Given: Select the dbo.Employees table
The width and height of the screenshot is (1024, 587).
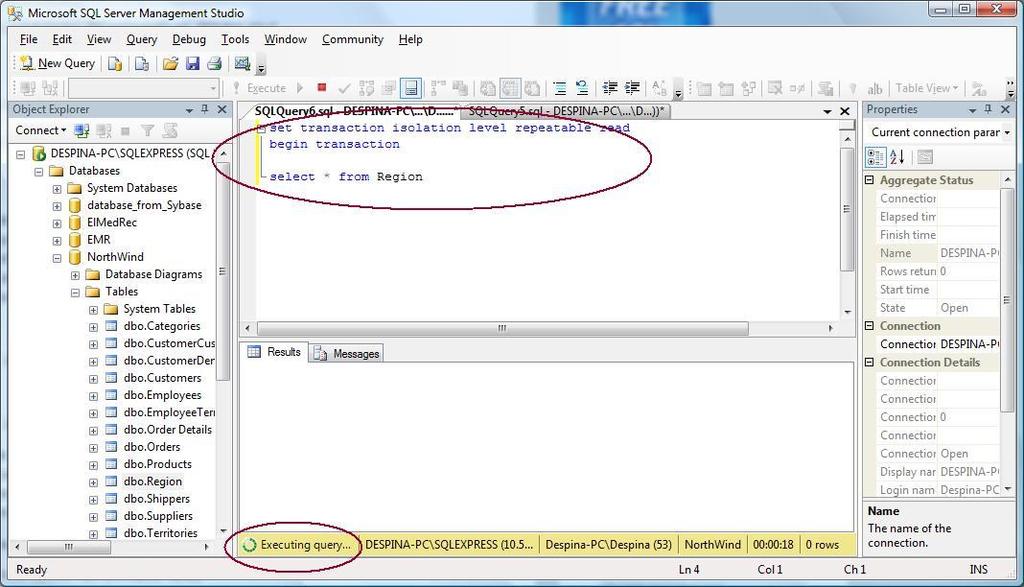Looking at the screenshot, I should 162,395.
